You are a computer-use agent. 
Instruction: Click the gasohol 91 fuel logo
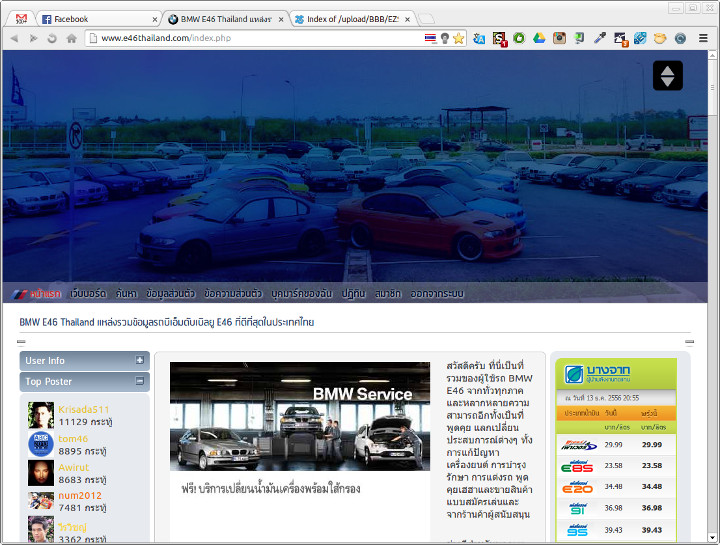point(578,508)
